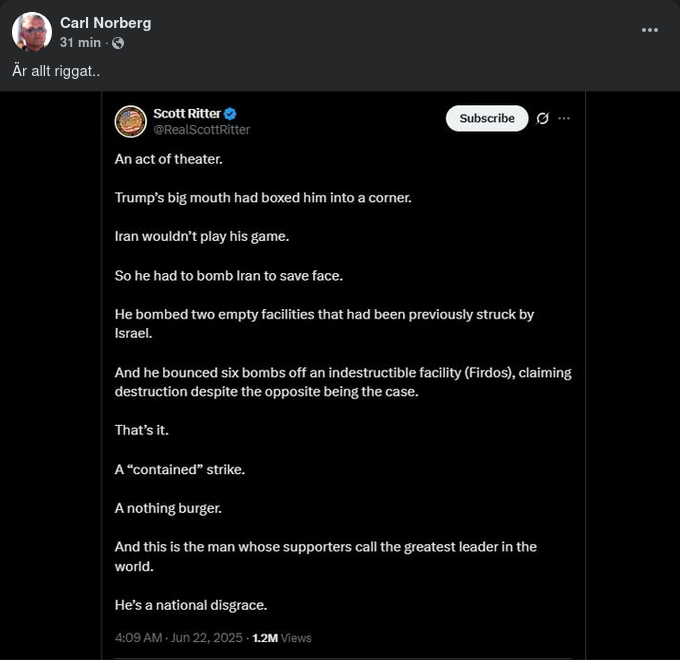Click the line "An act of theater."
This screenshot has width=680, height=660.
tap(169, 158)
